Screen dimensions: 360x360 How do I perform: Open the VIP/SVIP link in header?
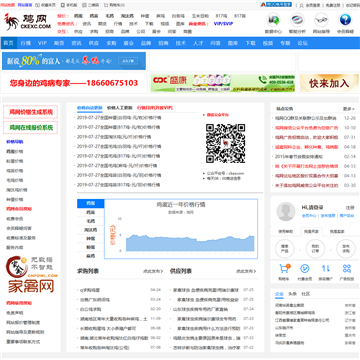click(x=223, y=24)
